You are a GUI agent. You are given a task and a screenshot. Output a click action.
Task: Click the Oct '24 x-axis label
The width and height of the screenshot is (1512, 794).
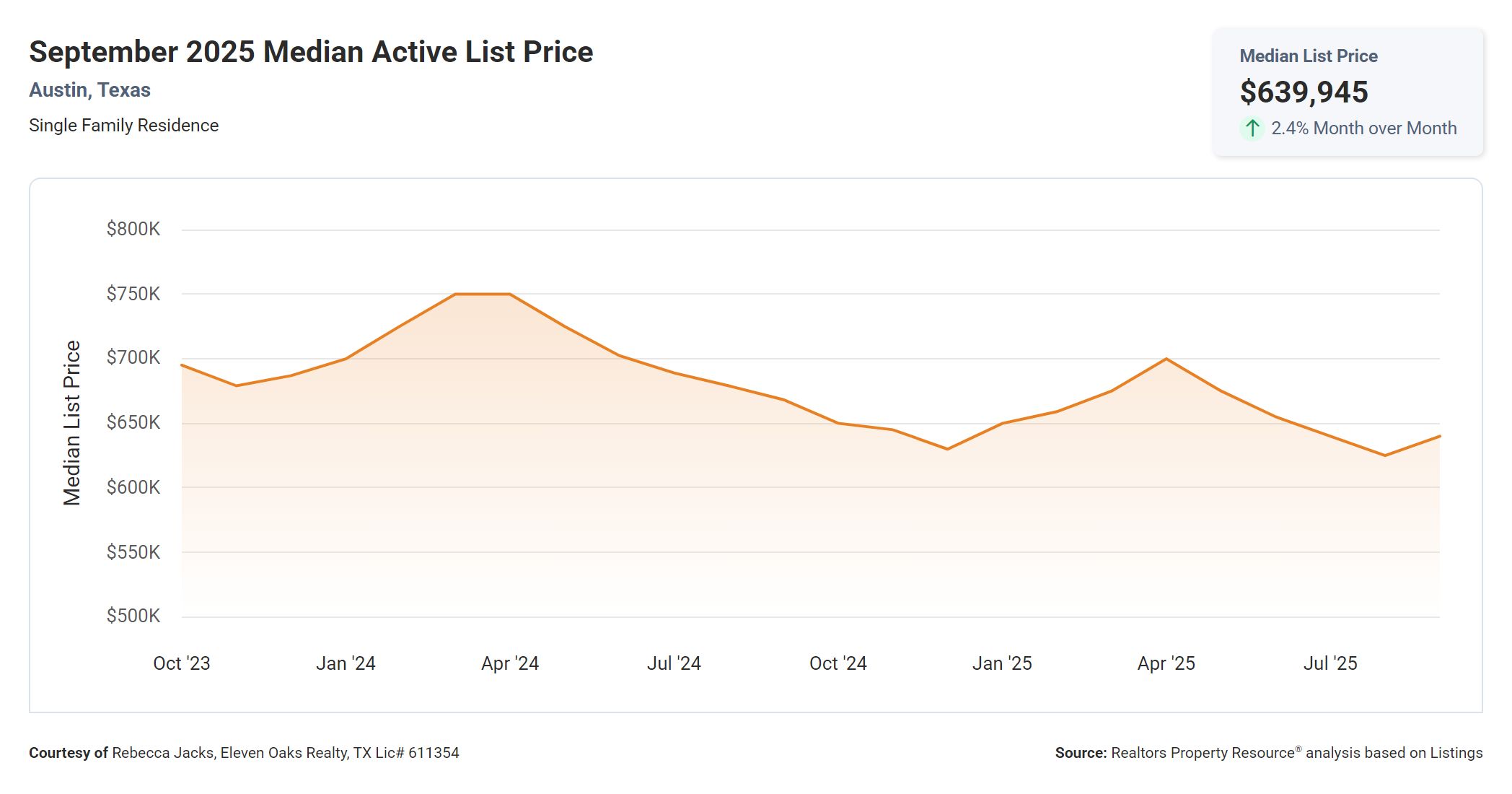pyautogui.click(x=838, y=663)
